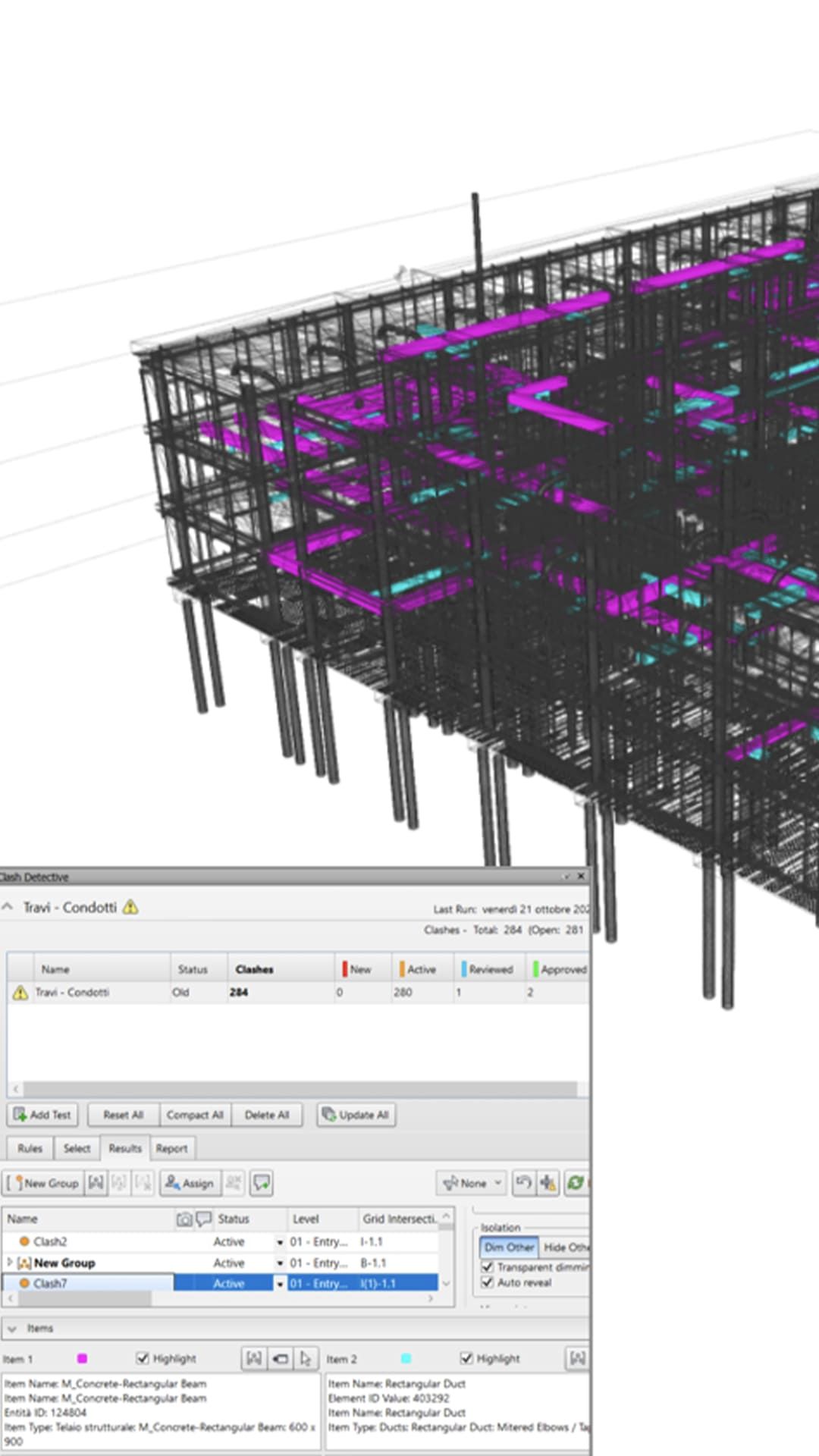Open the None filter dropdown

tap(472, 1183)
